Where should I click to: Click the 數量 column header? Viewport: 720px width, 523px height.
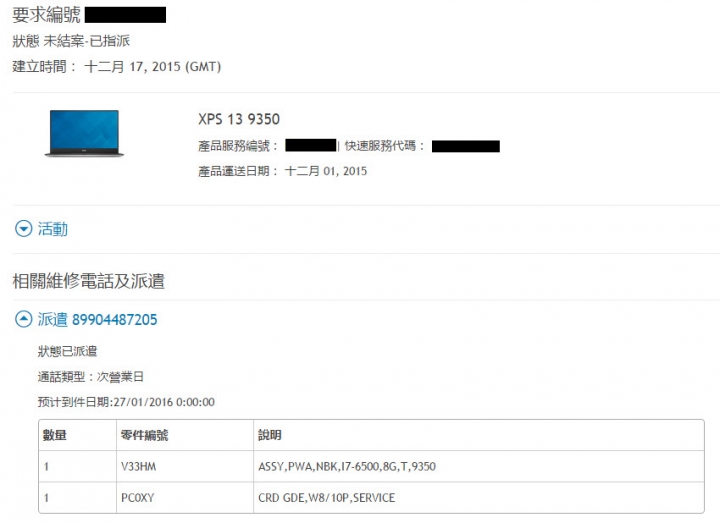click(x=55, y=435)
